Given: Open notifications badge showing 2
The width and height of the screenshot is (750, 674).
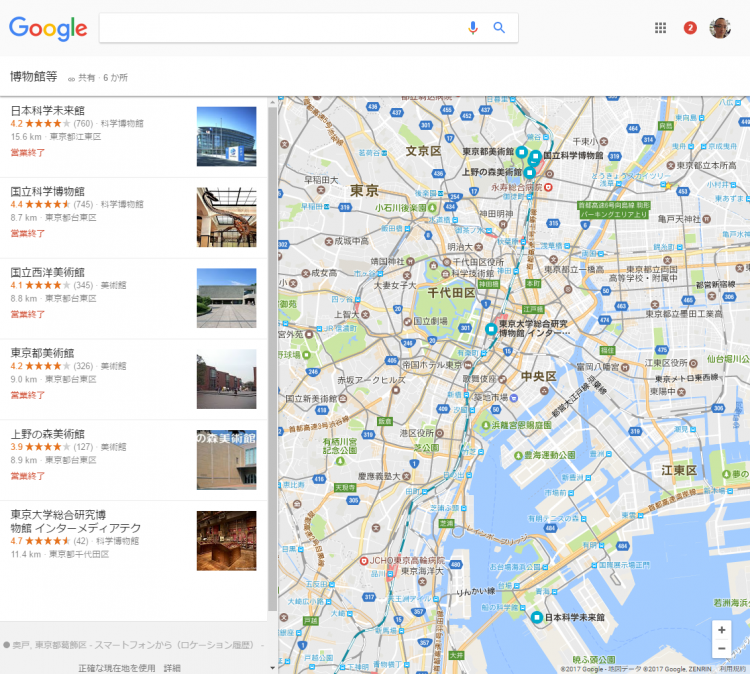Looking at the screenshot, I should [690, 28].
